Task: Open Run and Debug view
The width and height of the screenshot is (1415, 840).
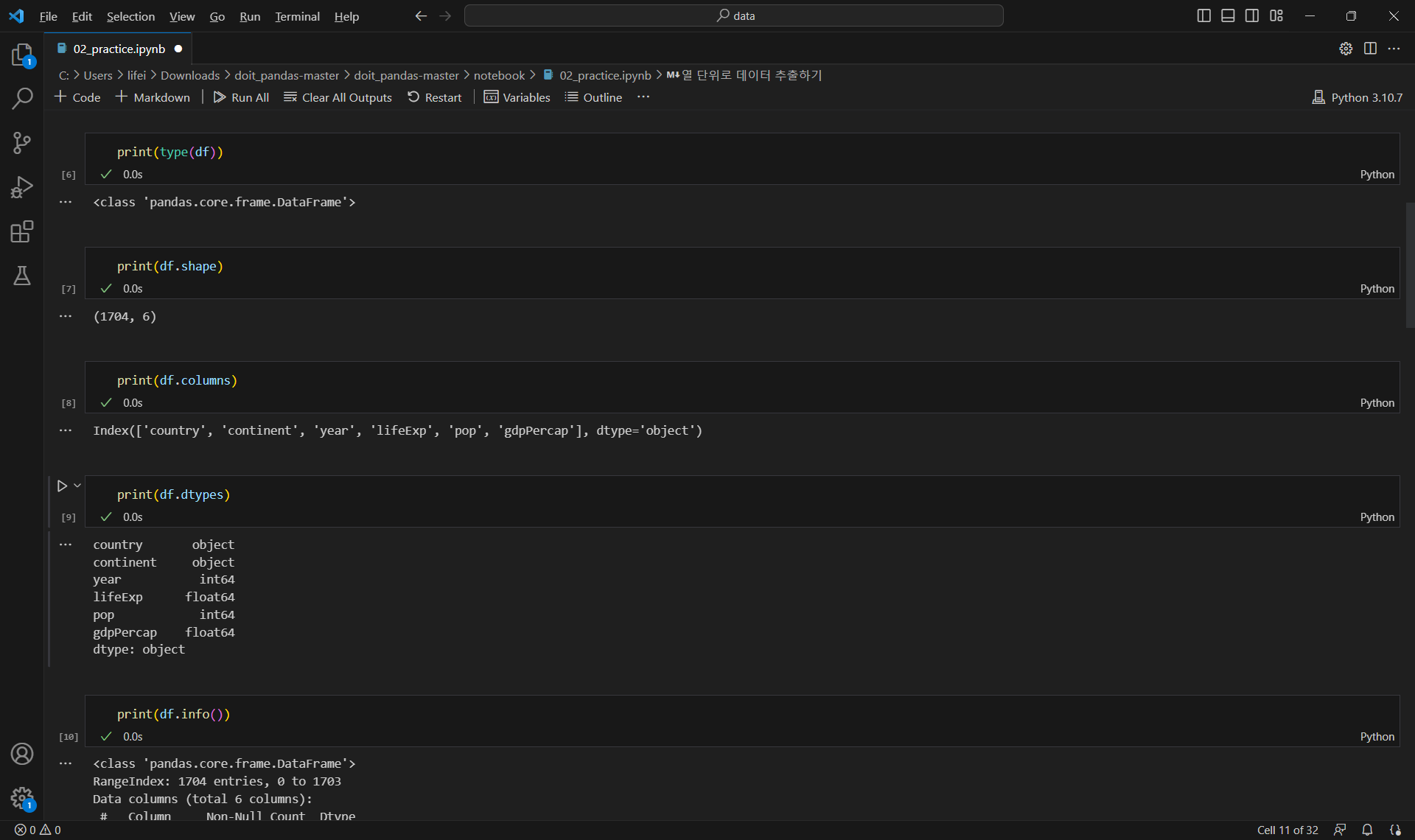Action: [22, 187]
